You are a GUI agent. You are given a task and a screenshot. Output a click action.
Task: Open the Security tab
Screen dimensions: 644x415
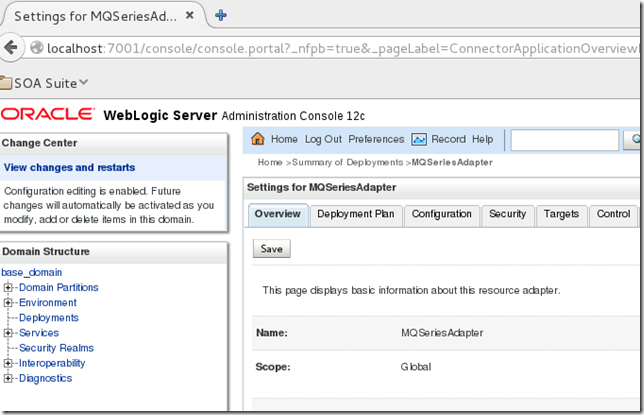507,214
